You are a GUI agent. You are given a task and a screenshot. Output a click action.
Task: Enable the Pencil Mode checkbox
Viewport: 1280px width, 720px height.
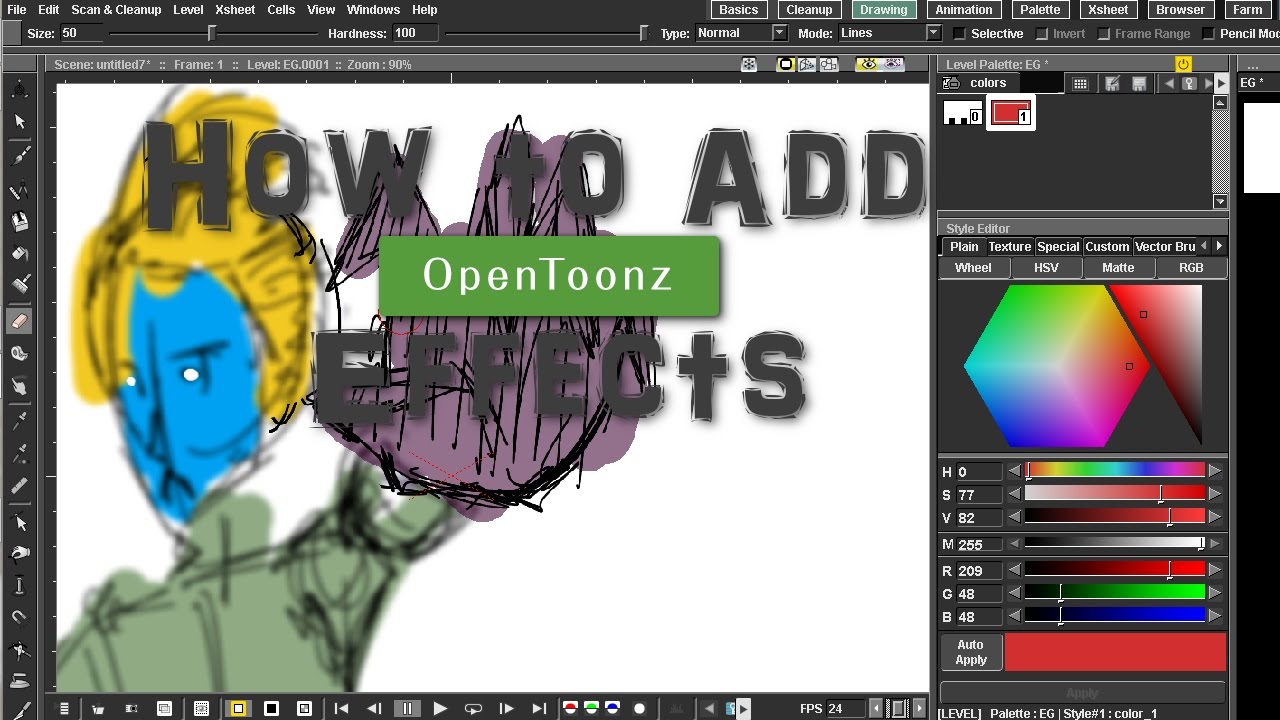pyautogui.click(x=1208, y=33)
